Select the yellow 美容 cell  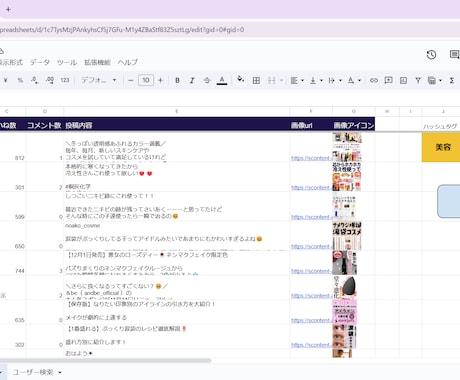(x=441, y=147)
